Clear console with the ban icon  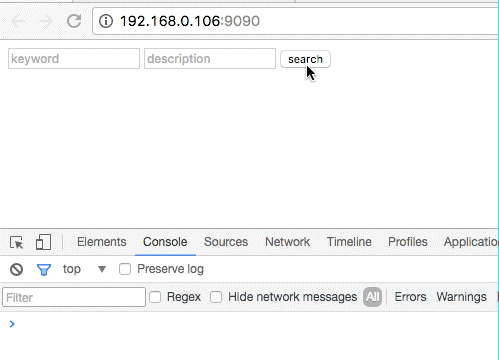(x=16, y=269)
